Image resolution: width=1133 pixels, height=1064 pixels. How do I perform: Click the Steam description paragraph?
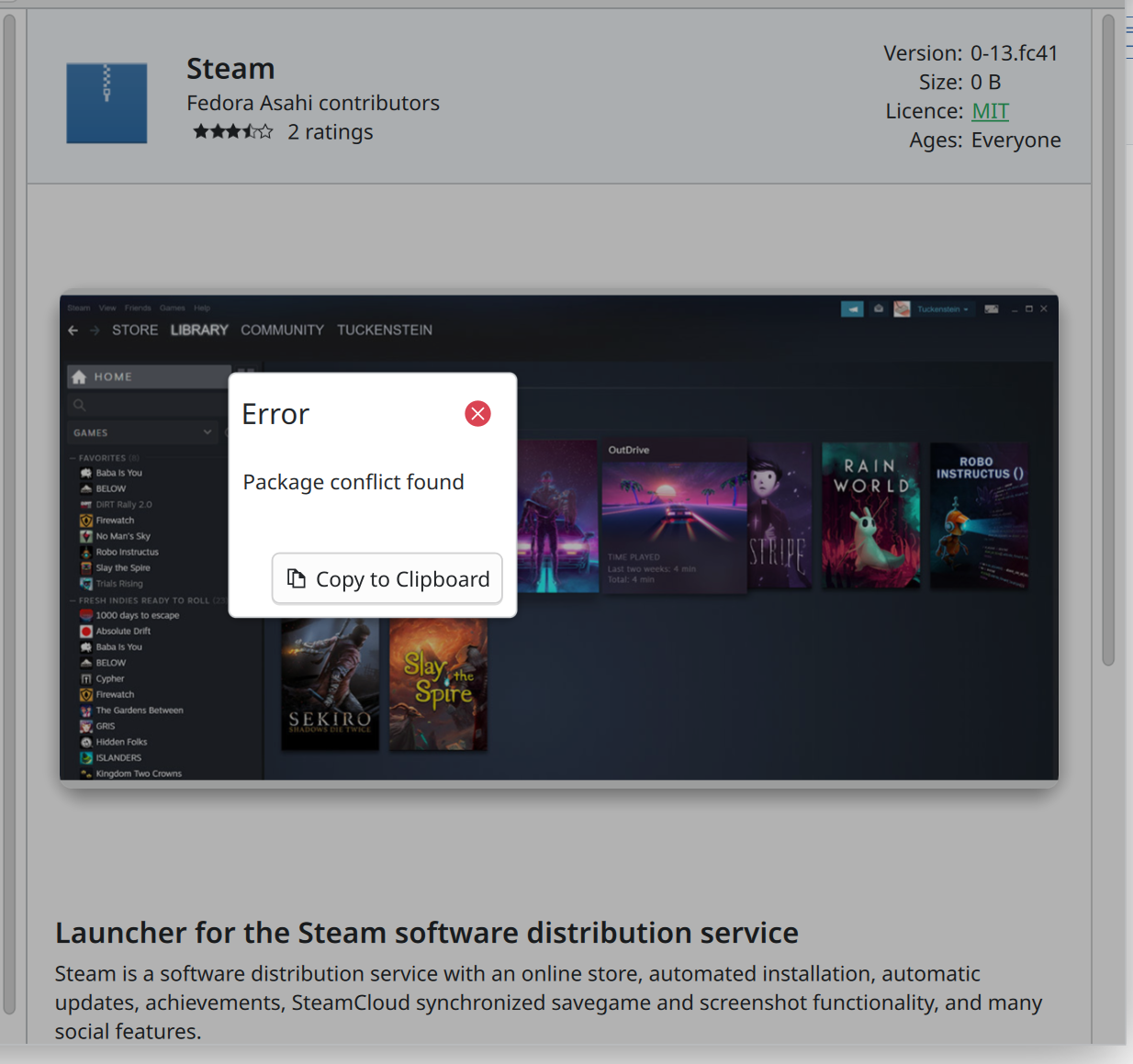point(549,1002)
